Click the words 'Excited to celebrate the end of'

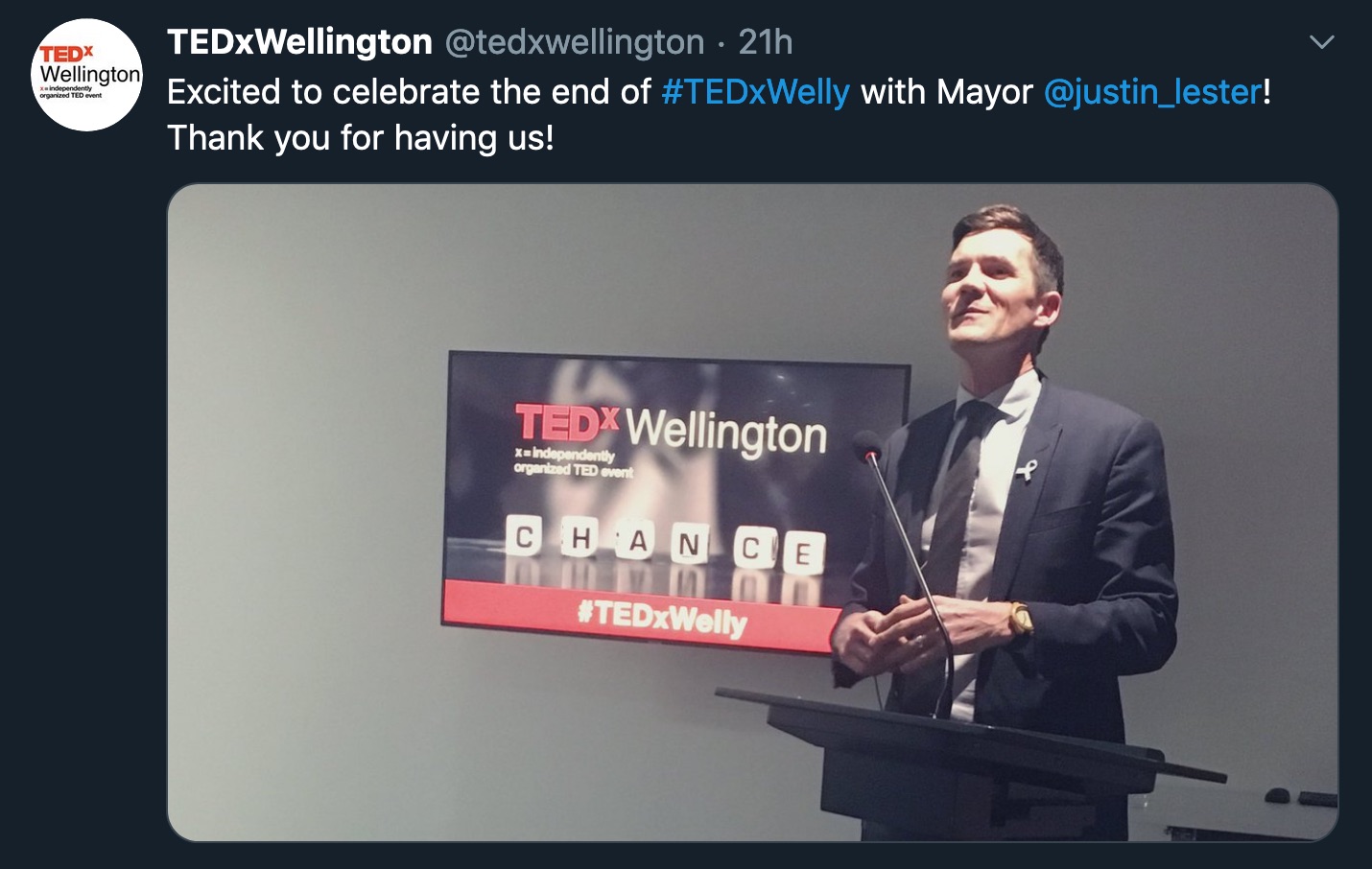coord(410,92)
